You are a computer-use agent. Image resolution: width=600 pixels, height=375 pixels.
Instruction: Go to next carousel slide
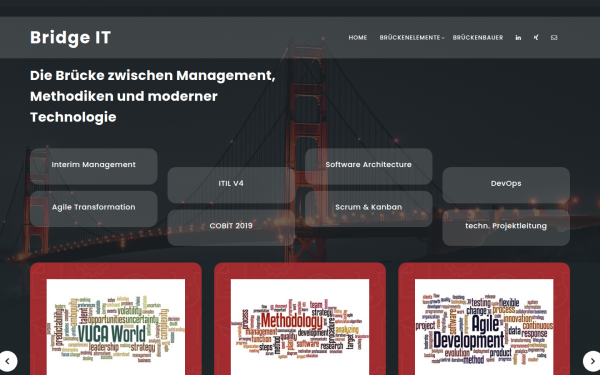point(592,361)
